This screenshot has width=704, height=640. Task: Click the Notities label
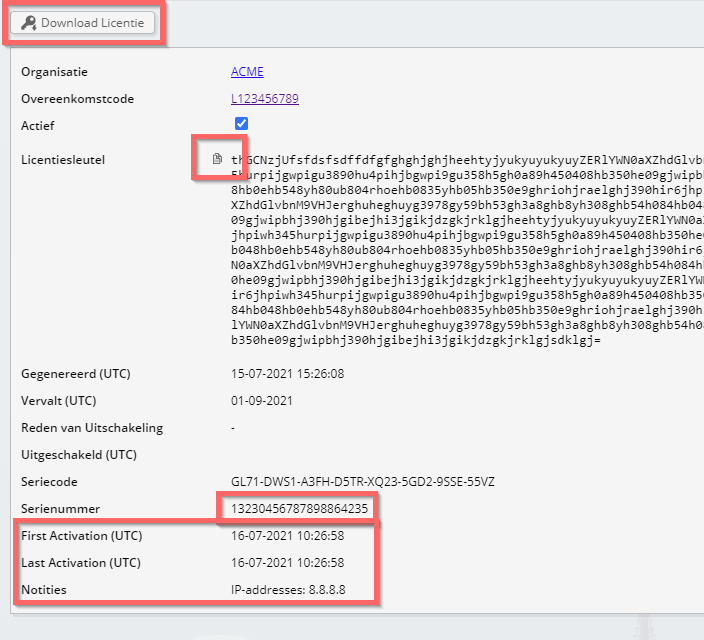coord(44,590)
